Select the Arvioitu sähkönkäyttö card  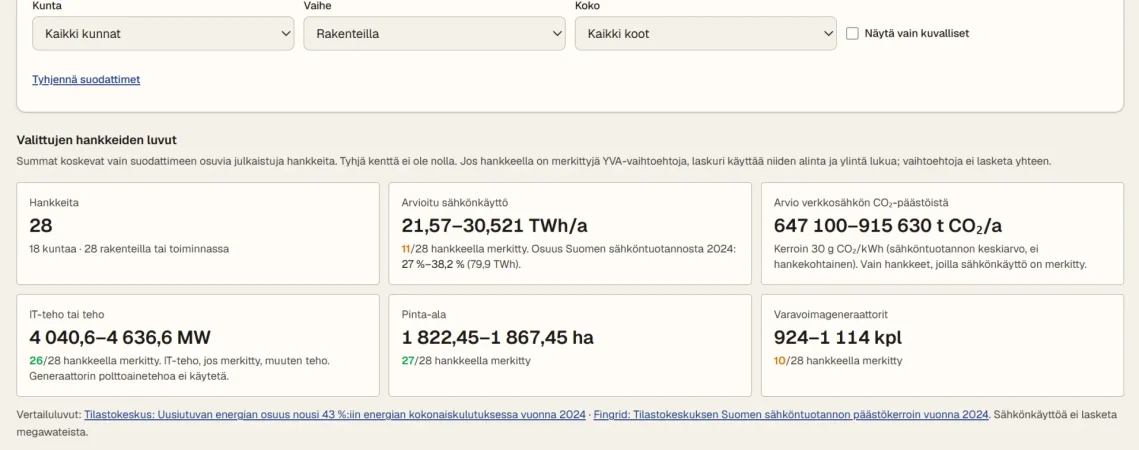(570, 233)
